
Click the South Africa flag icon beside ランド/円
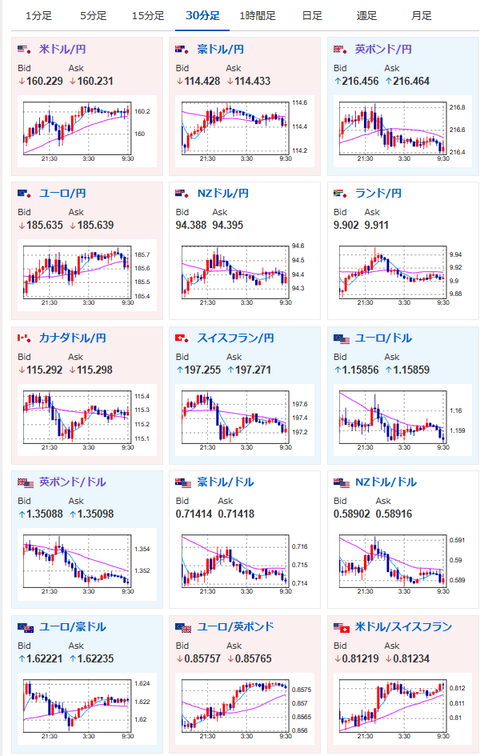[341, 193]
